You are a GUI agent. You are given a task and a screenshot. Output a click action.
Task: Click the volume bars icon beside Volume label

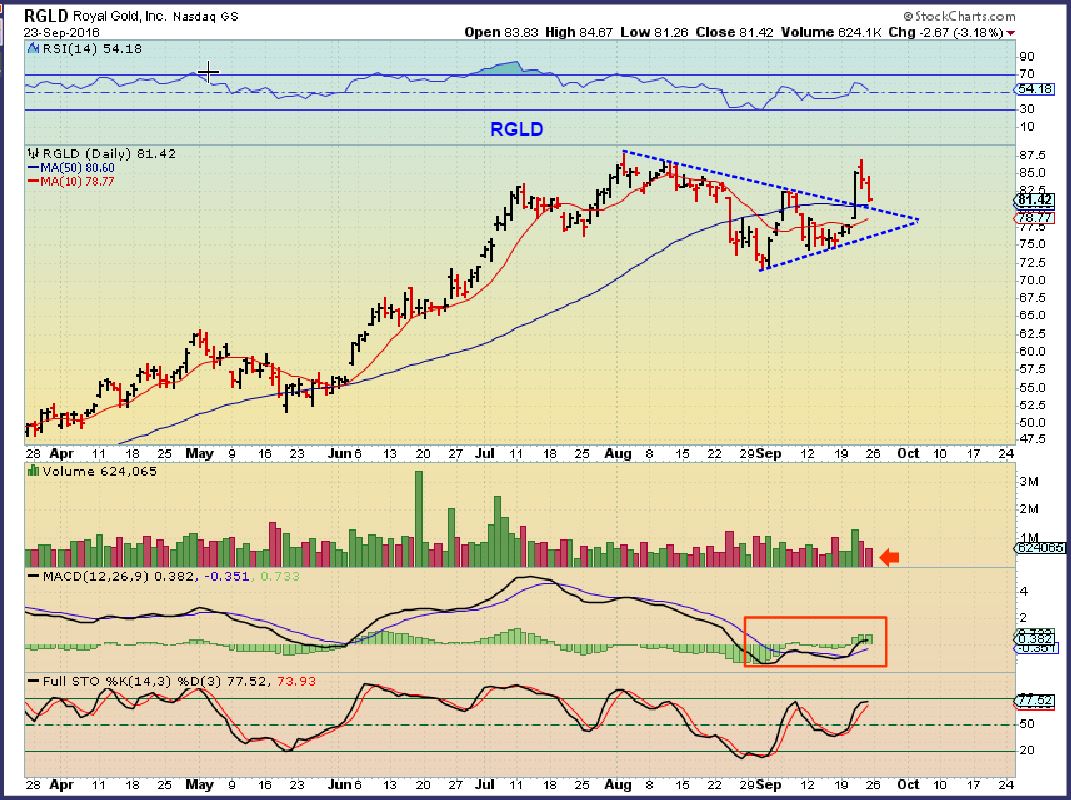(x=33, y=471)
